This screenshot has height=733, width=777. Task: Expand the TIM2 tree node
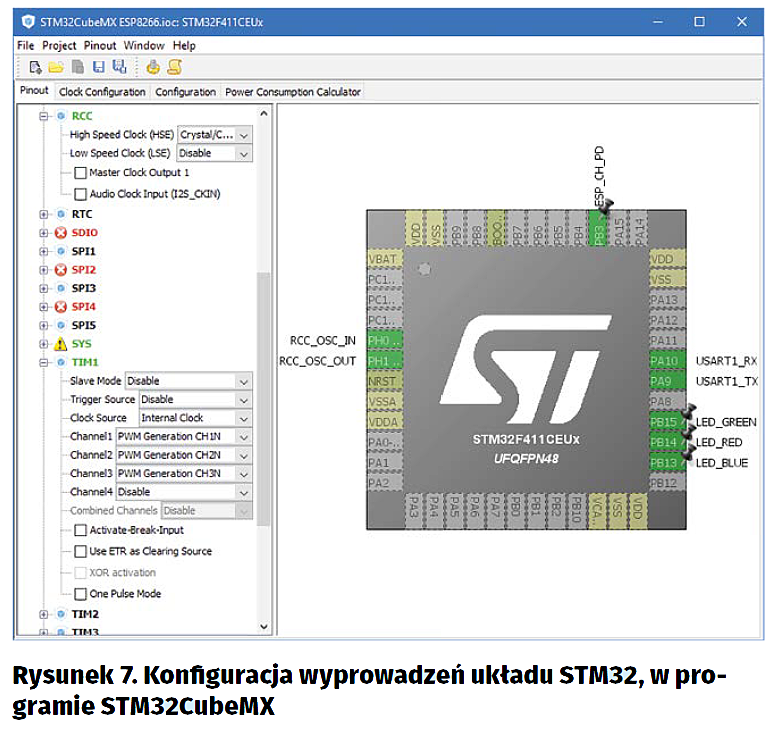43,614
